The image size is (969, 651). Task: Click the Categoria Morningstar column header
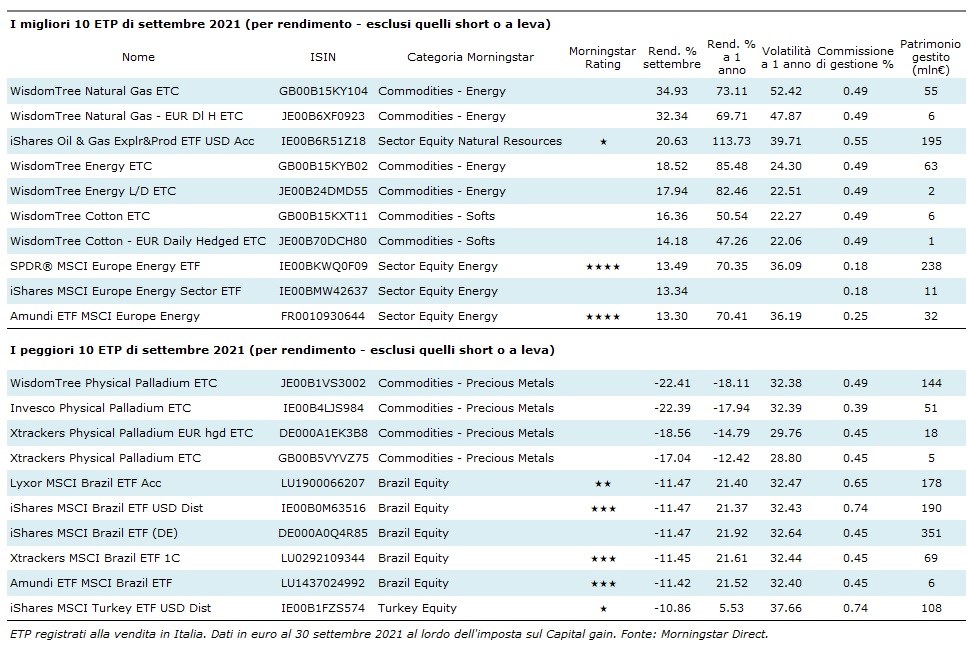point(470,57)
